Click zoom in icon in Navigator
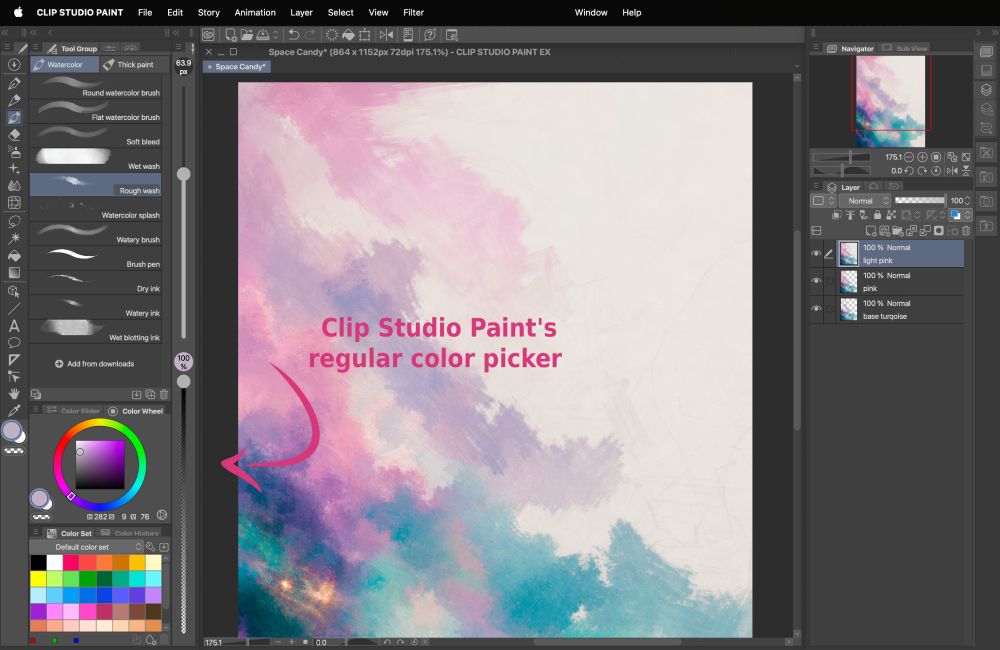The image size is (1000, 650). (x=922, y=157)
